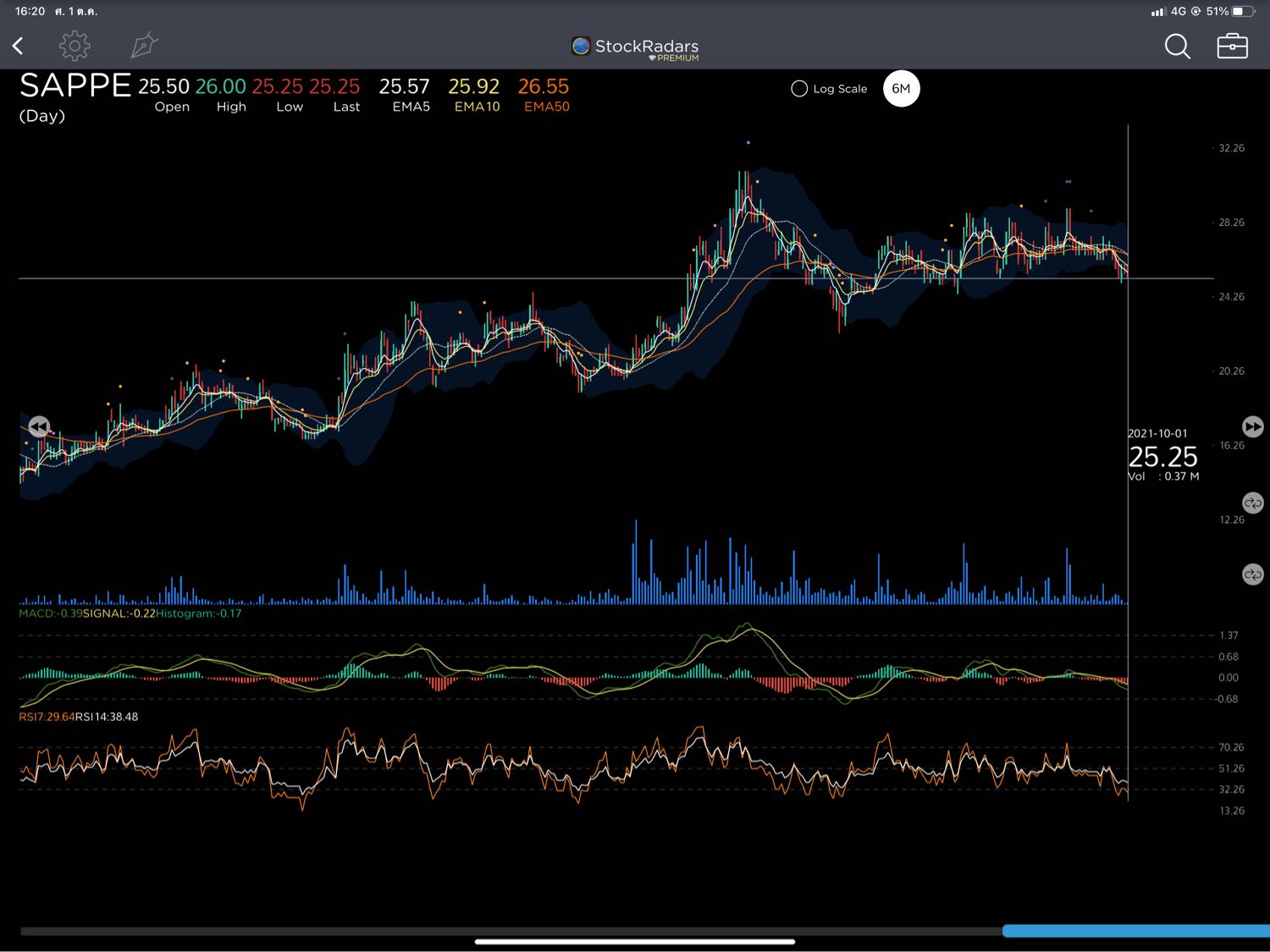Select the pen drawing tool
The height and width of the screenshot is (952, 1270).
point(144,46)
